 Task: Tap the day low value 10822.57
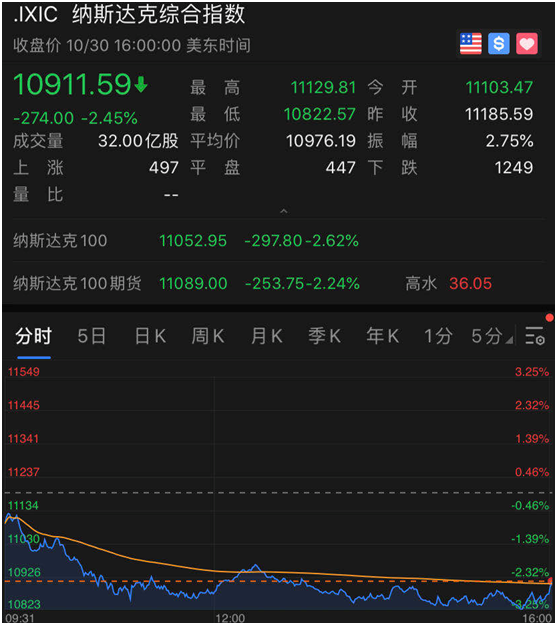click(x=319, y=114)
